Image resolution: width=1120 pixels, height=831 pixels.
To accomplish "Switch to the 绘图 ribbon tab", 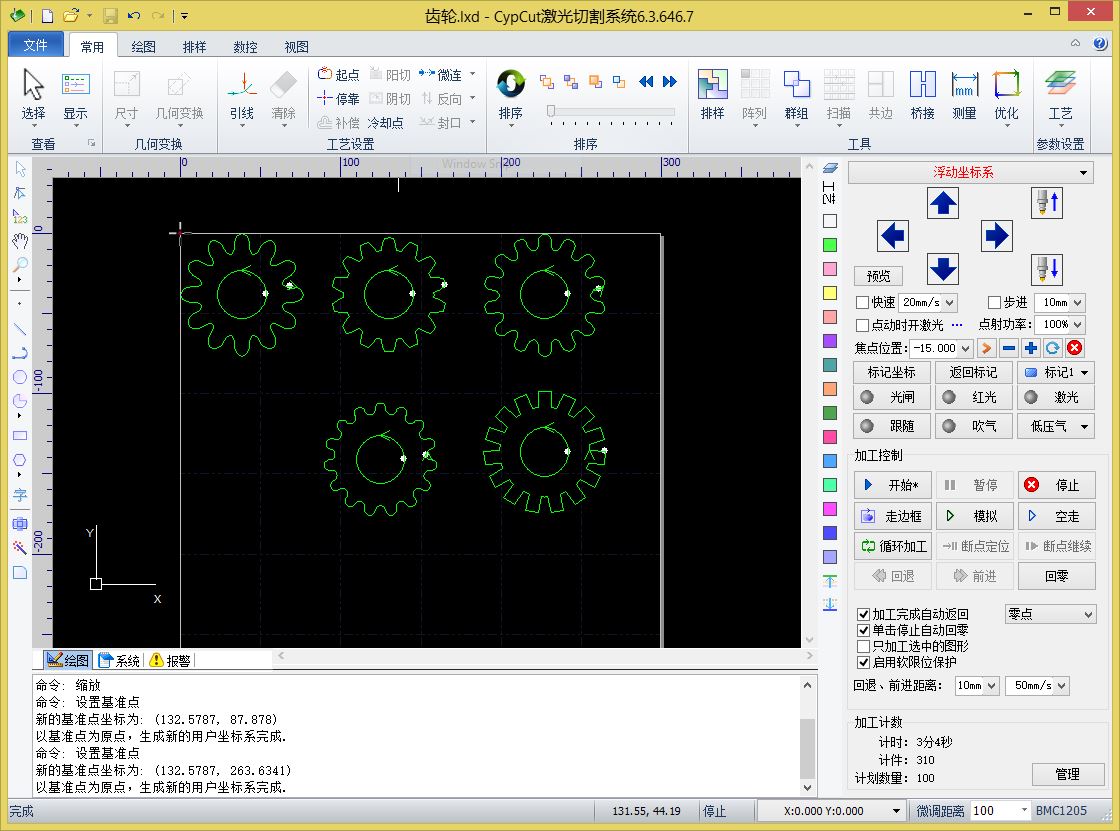I will (143, 46).
